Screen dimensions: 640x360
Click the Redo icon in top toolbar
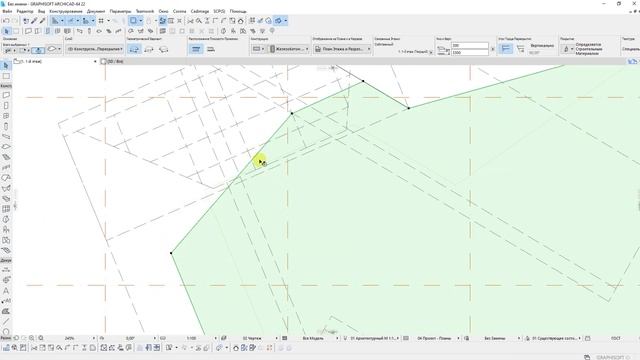(15, 20)
